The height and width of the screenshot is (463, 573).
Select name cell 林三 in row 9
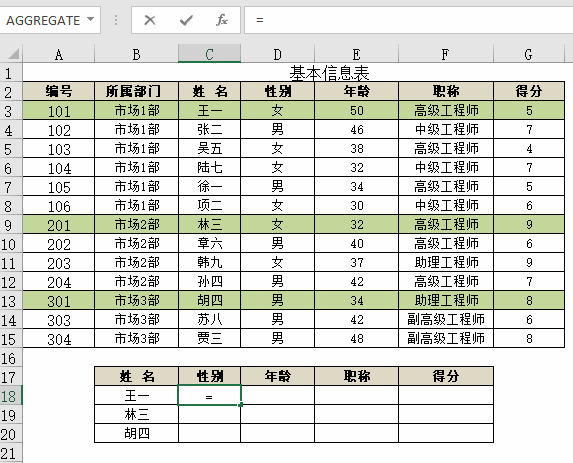(209, 224)
